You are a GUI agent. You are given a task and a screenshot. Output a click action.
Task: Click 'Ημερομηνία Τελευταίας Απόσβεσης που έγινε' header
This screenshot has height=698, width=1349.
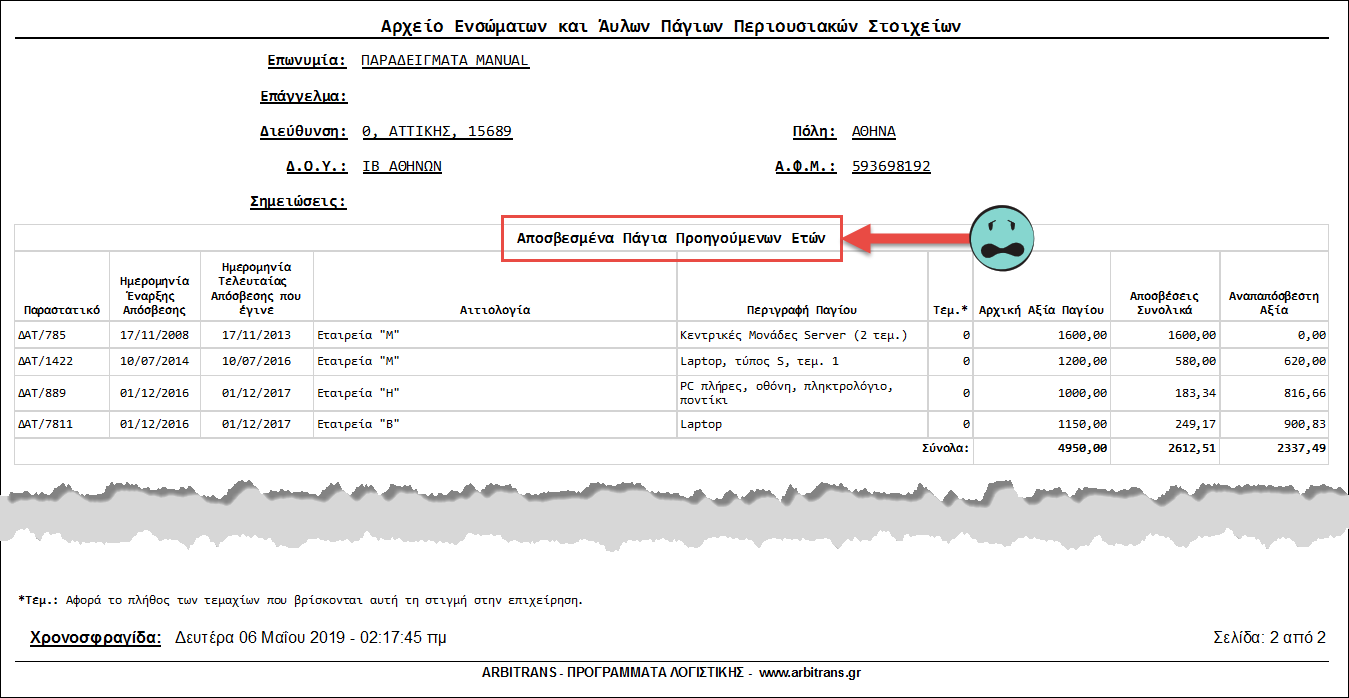257,289
